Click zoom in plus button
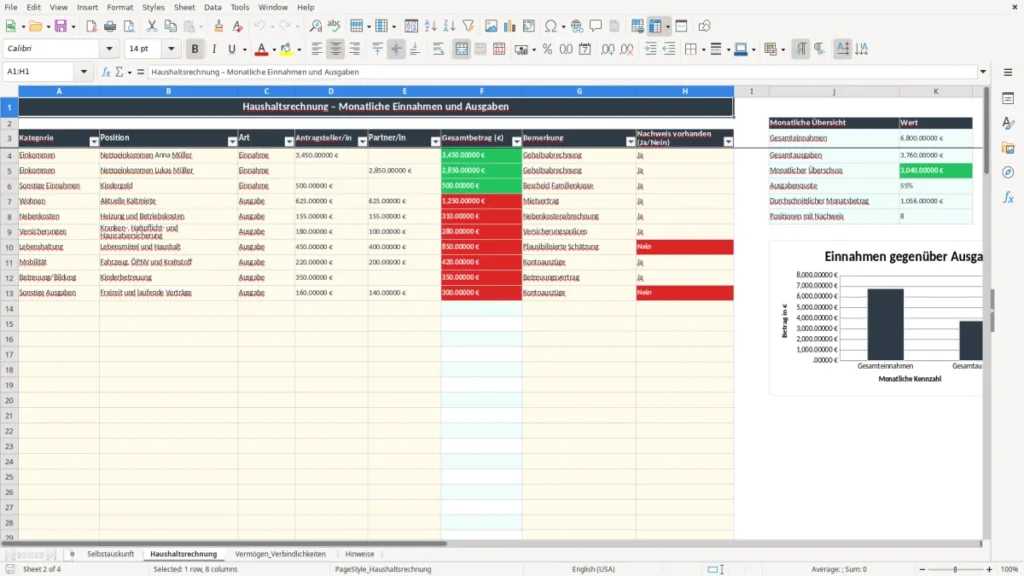The height and width of the screenshot is (576, 1024). tap(989, 569)
